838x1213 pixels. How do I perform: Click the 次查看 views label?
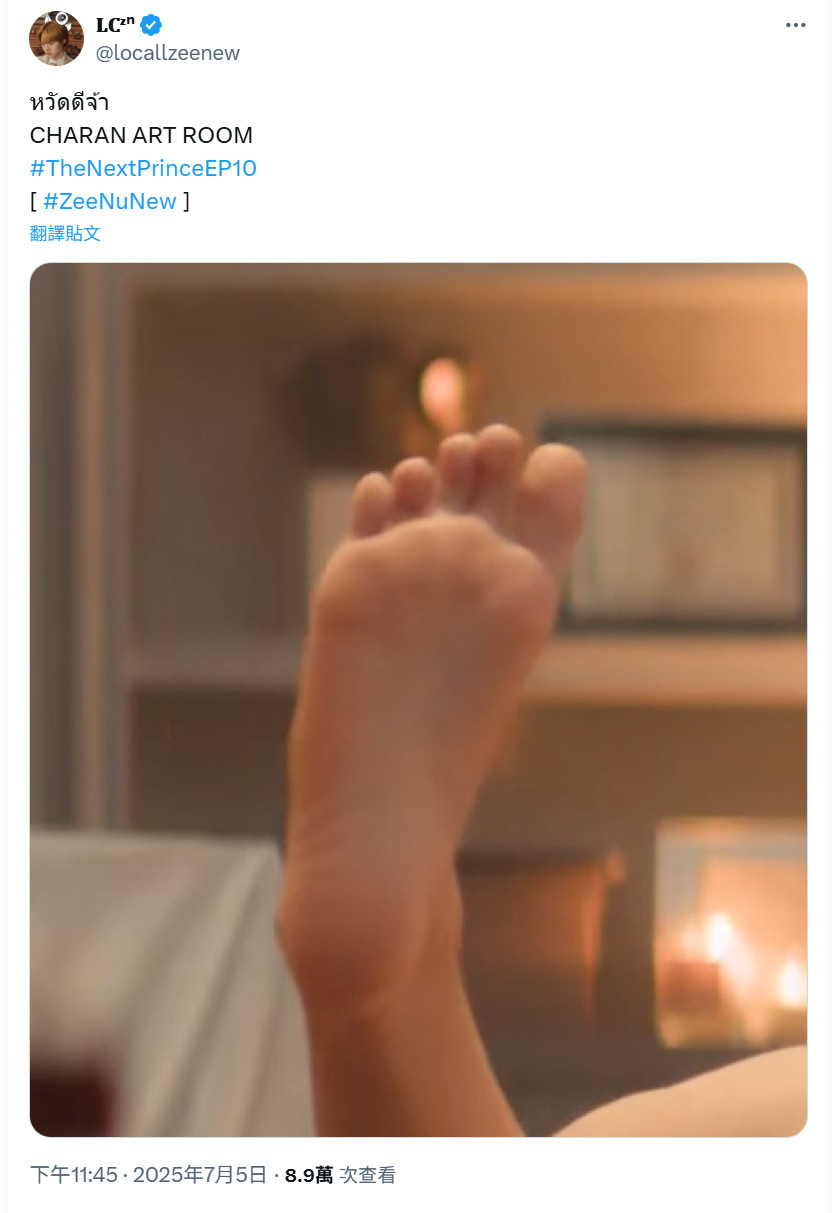point(368,1175)
